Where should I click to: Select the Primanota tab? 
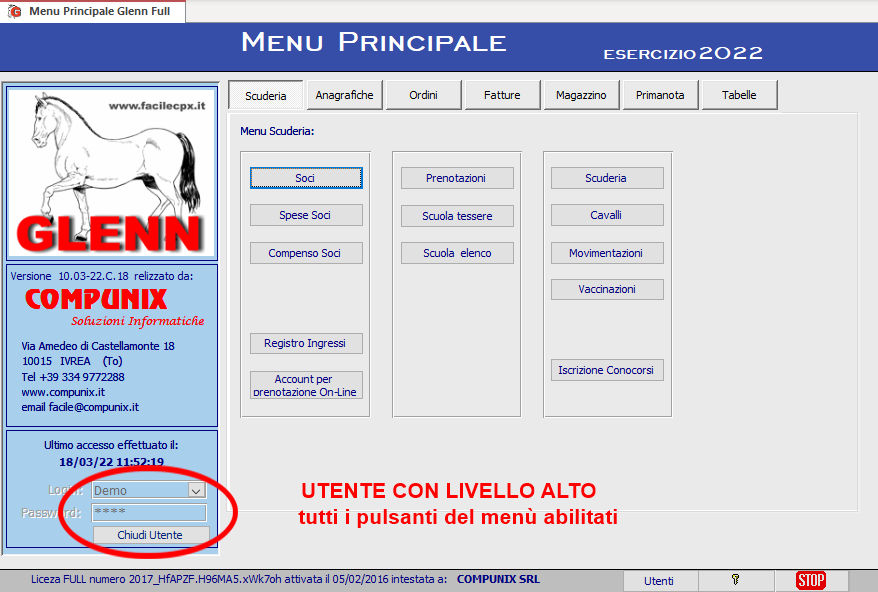pyautogui.click(x=660, y=95)
